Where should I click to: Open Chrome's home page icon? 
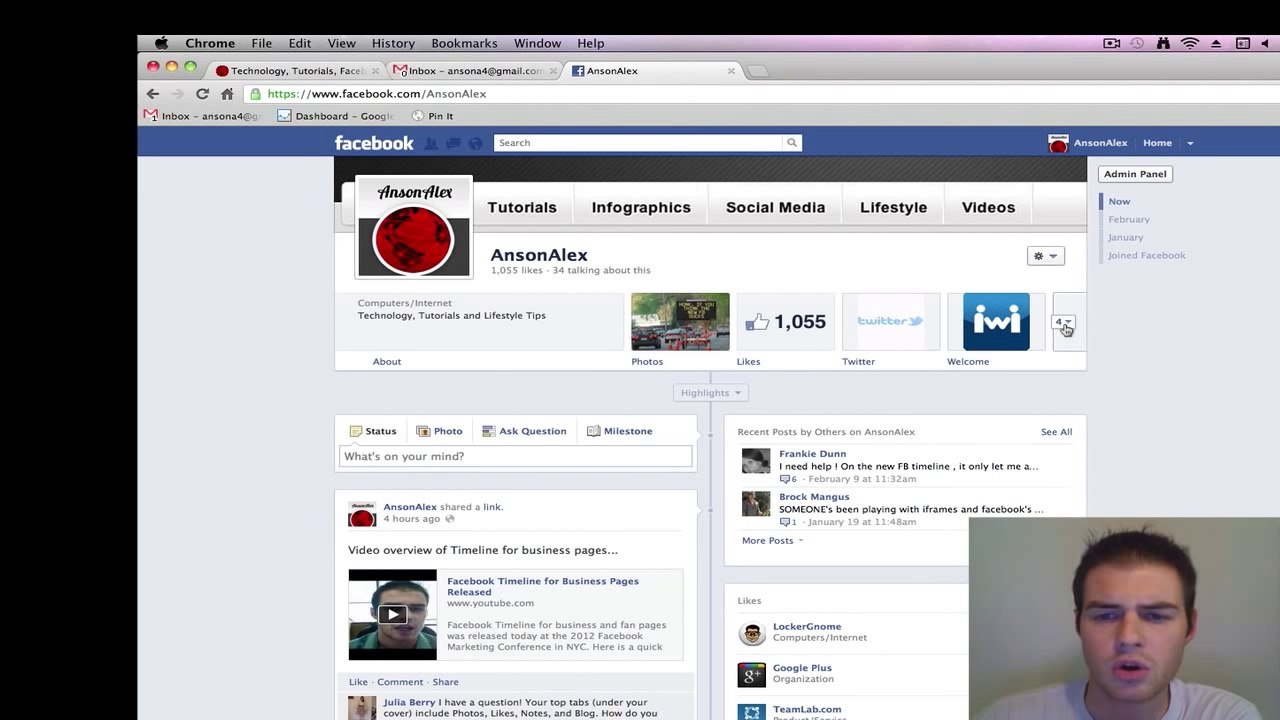point(227,94)
